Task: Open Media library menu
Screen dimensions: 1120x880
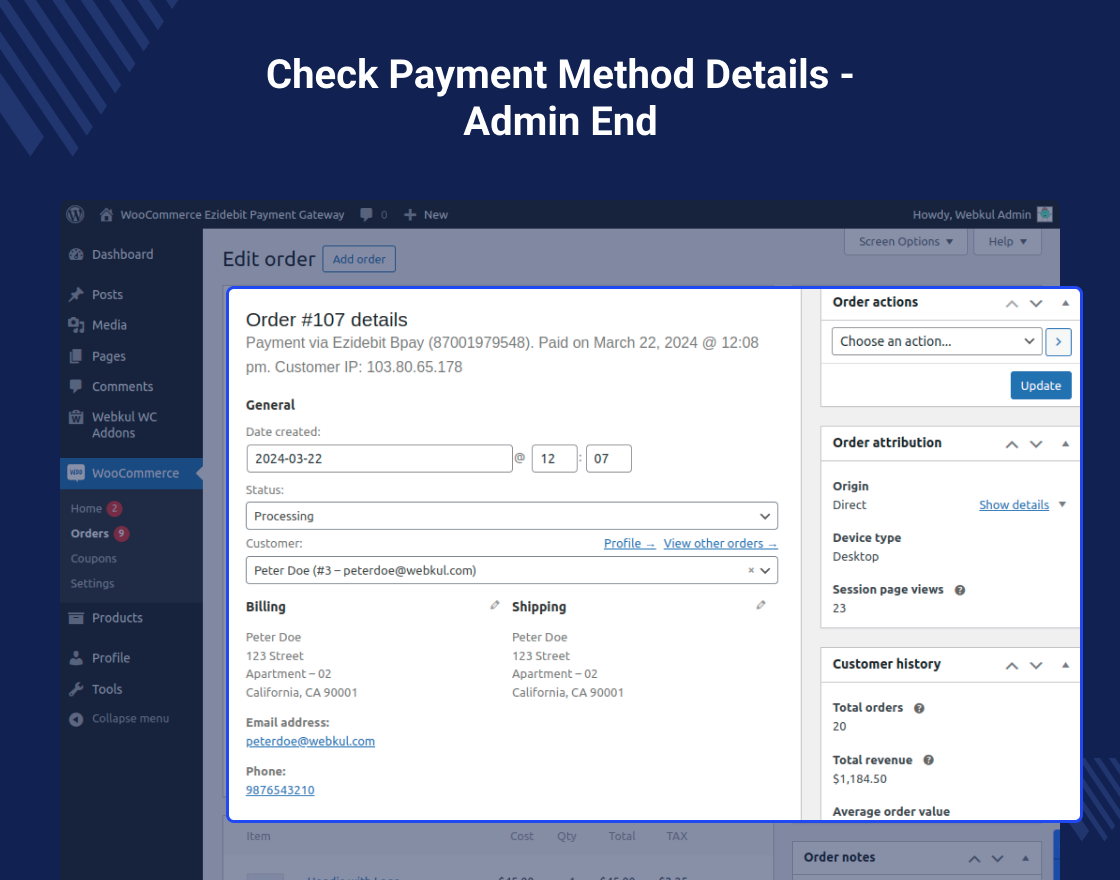Action: (109, 325)
